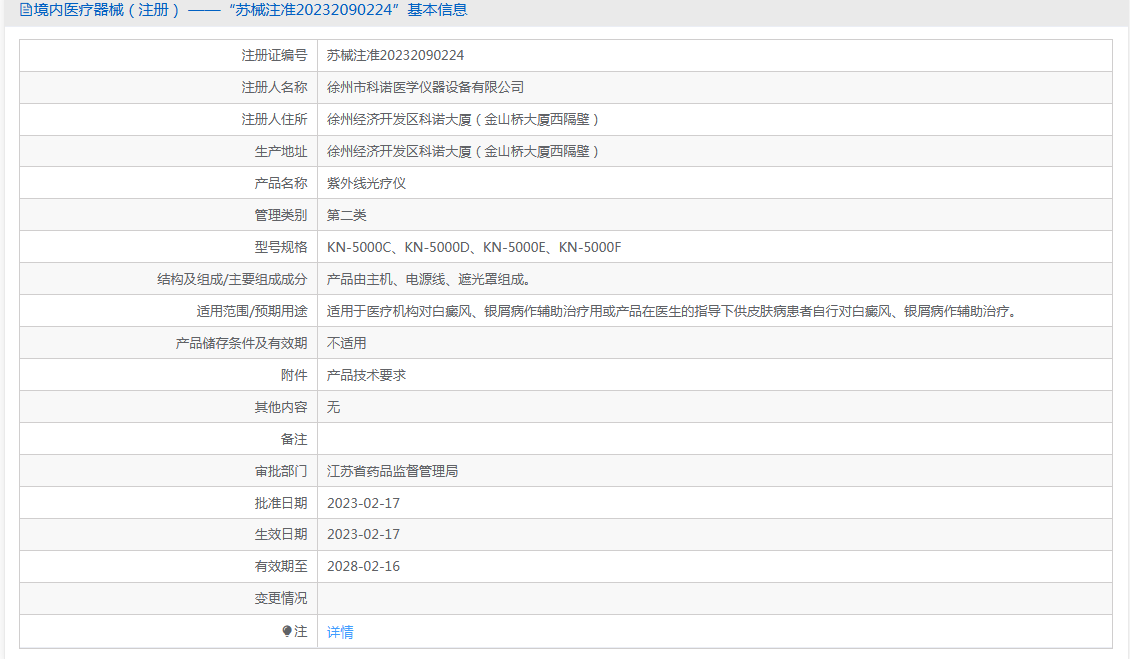Select approving department 江苏省药品监督管理局
Image resolution: width=1130 pixels, height=659 pixels.
393,471
